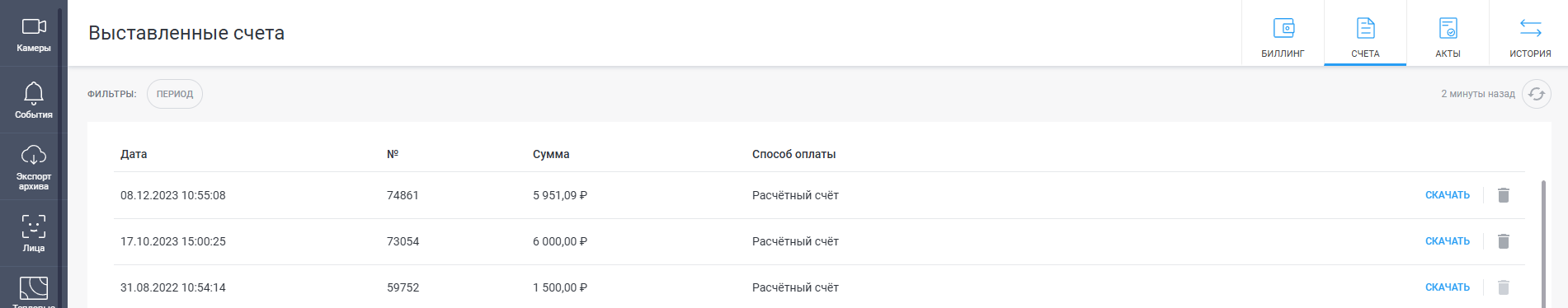Download invoice 59752 via Скачать
1568x308 pixels.
coord(1448,287)
